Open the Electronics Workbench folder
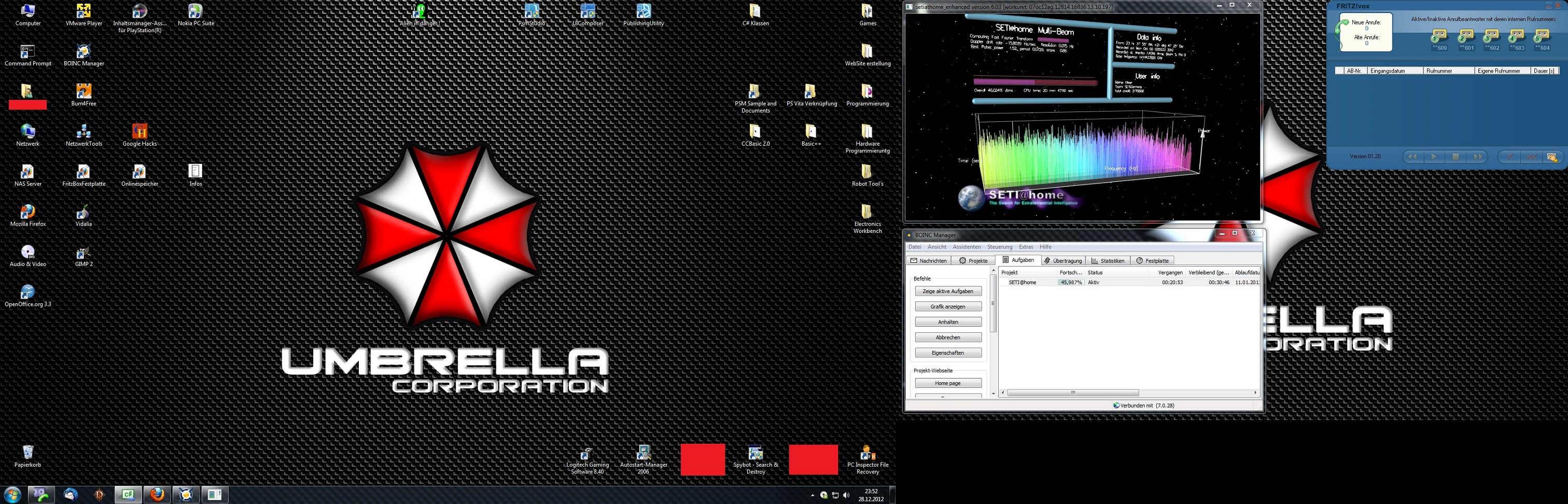 (867, 219)
